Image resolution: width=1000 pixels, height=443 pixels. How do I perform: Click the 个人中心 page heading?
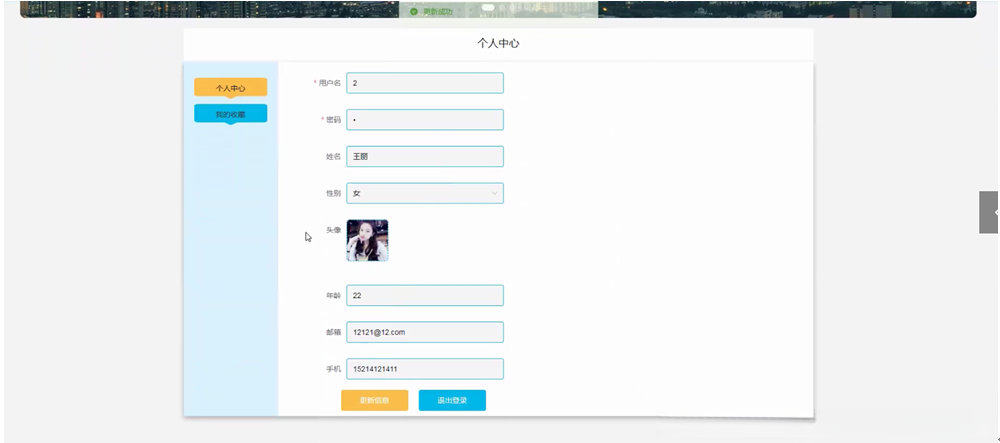pyautogui.click(x=498, y=43)
